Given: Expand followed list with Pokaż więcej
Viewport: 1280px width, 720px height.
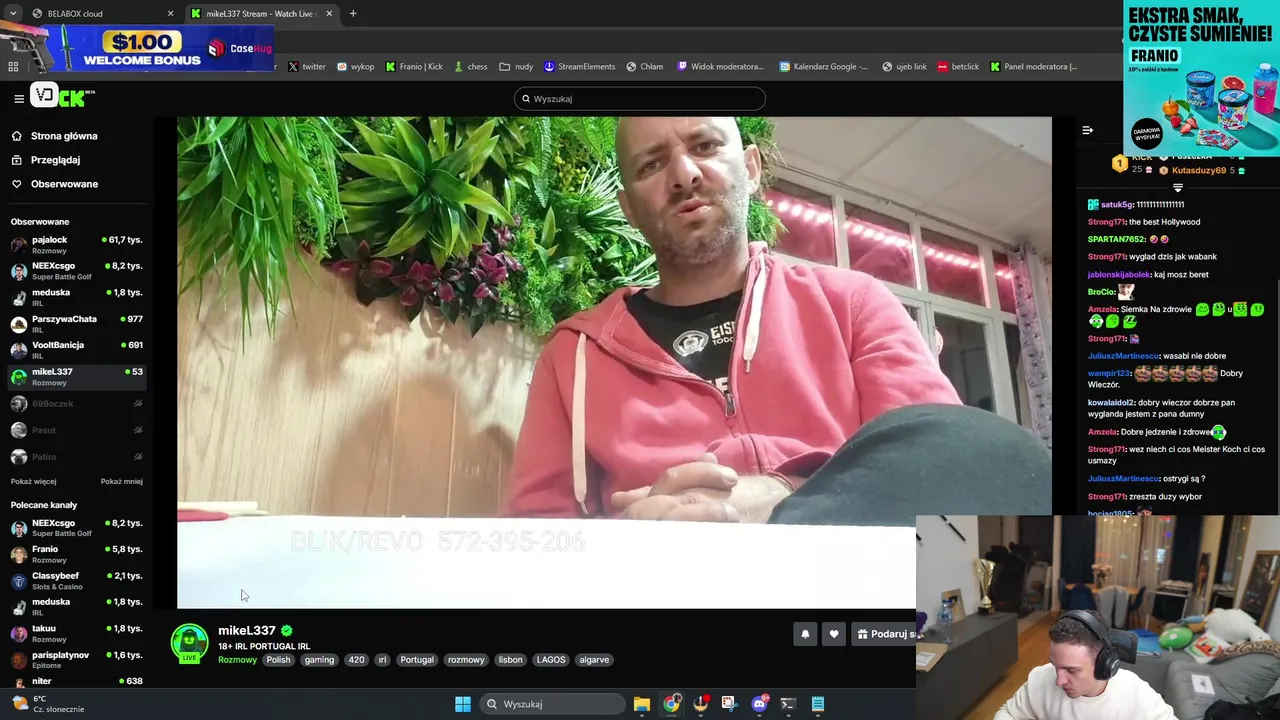Looking at the screenshot, I should pos(33,481).
